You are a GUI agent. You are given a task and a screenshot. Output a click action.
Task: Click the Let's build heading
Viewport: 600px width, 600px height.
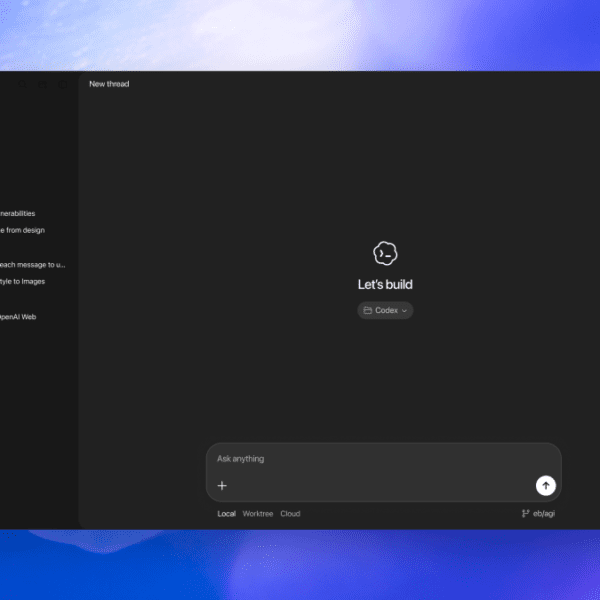(385, 284)
